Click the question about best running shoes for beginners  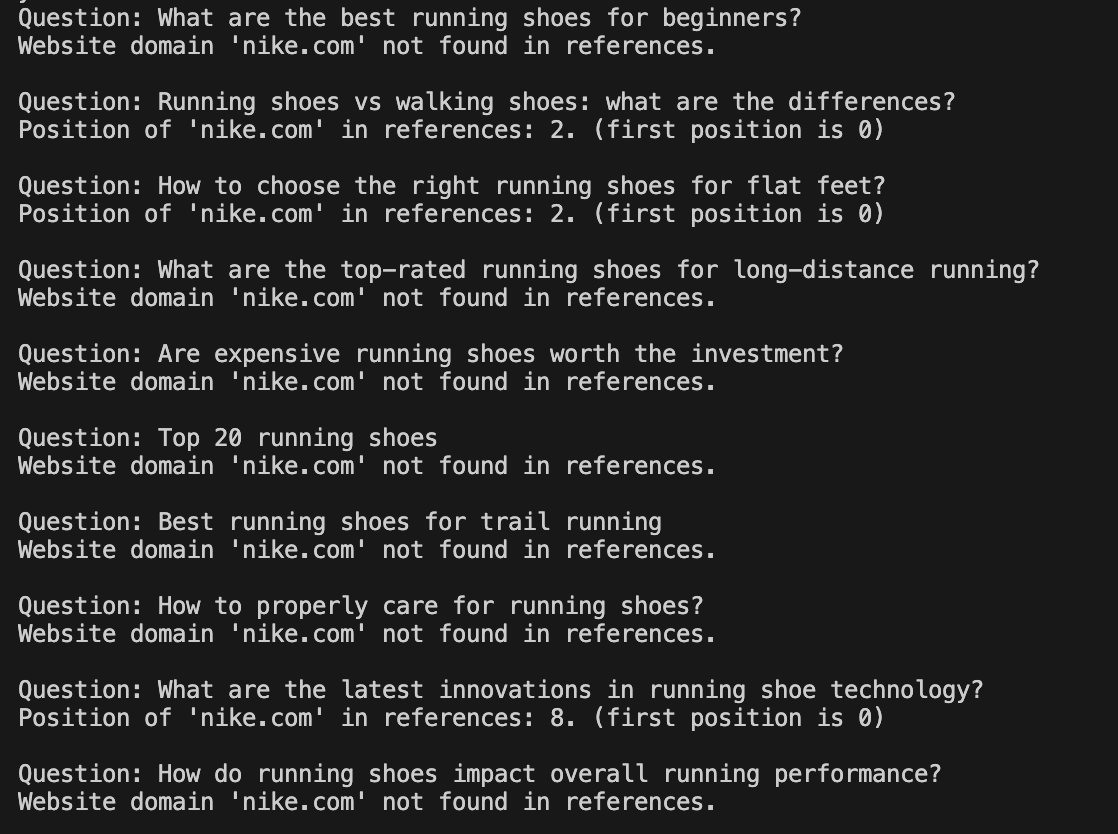point(409,18)
